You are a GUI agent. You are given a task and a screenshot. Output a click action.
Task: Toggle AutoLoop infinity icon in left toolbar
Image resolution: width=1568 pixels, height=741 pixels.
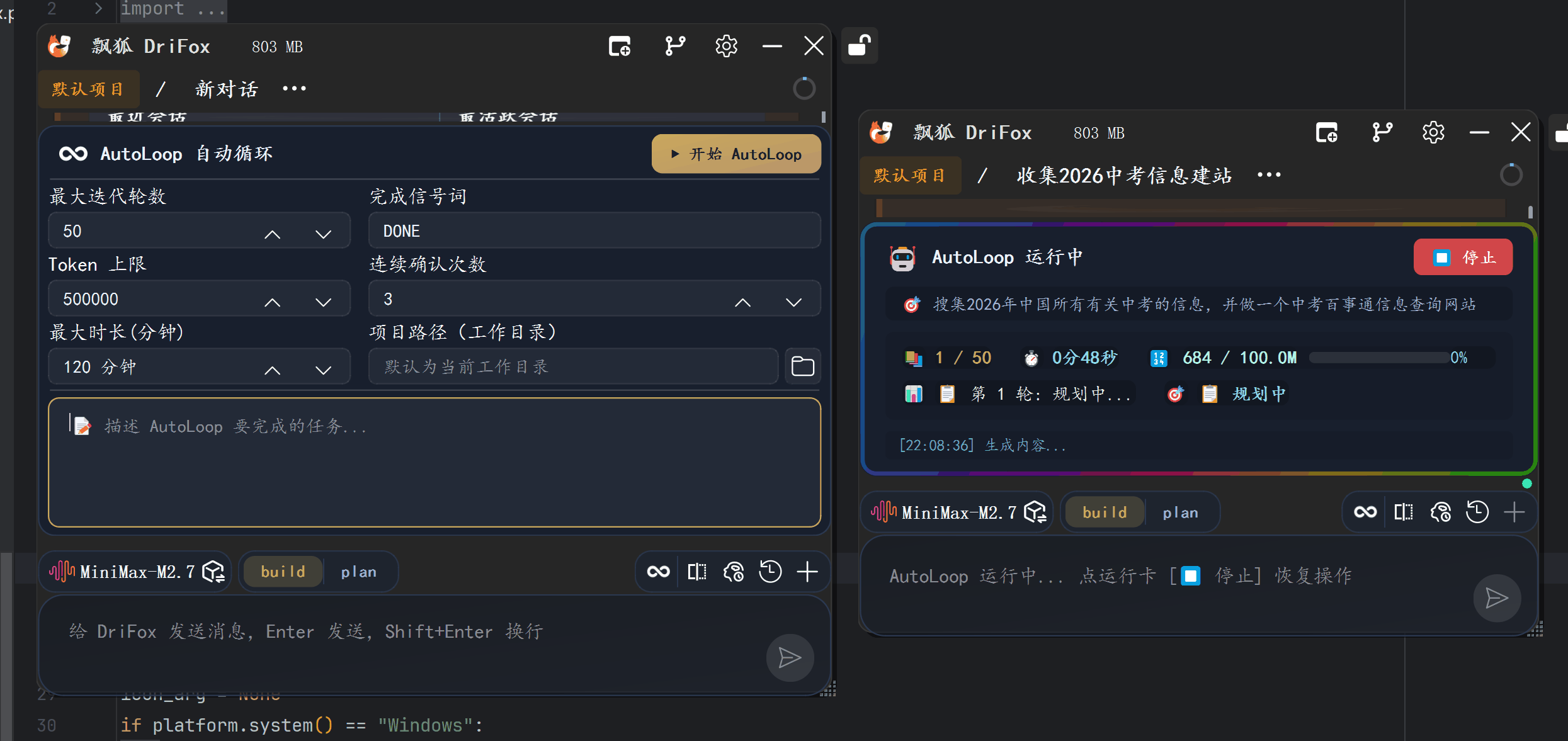point(659,572)
